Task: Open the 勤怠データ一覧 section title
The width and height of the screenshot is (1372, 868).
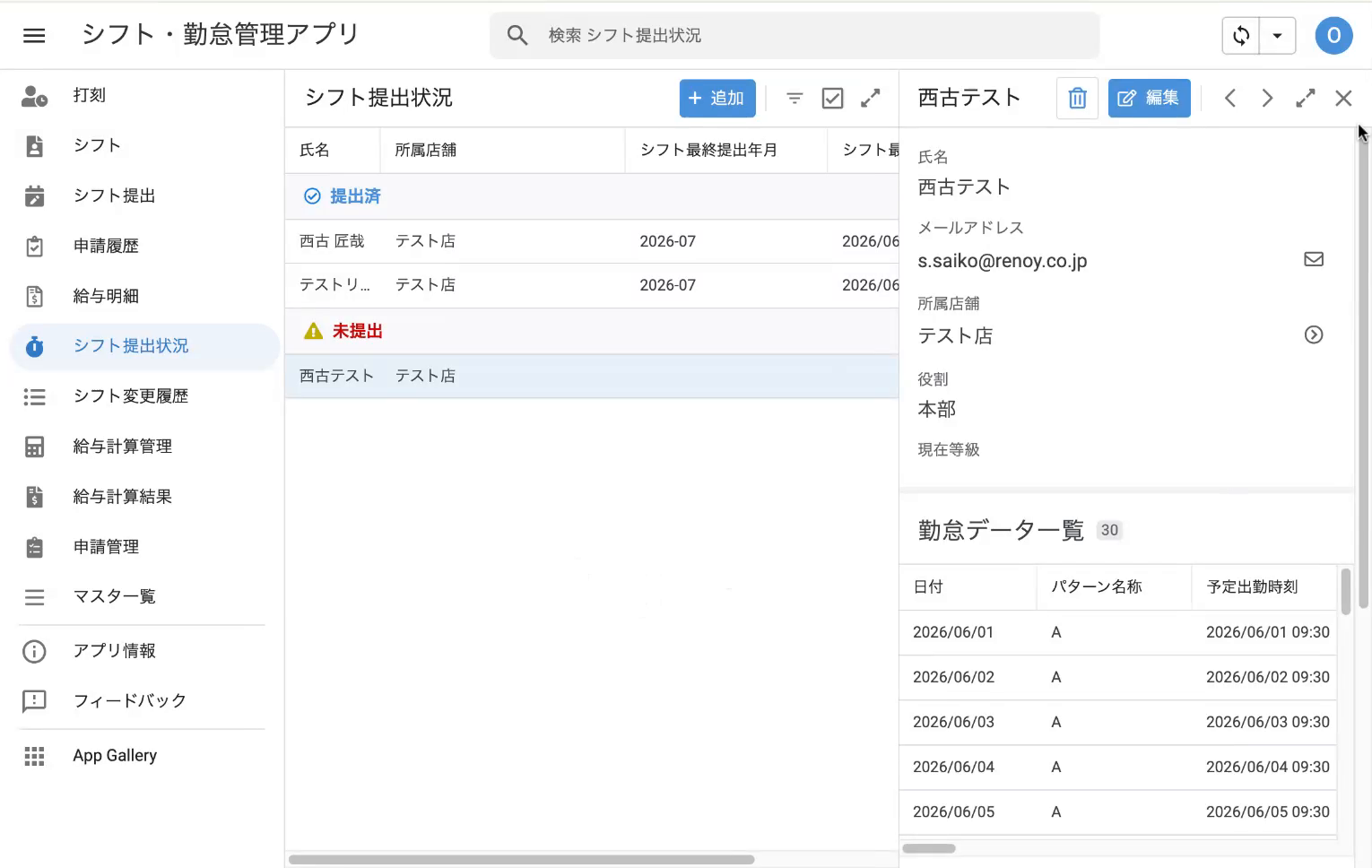Action: click(1001, 531)
